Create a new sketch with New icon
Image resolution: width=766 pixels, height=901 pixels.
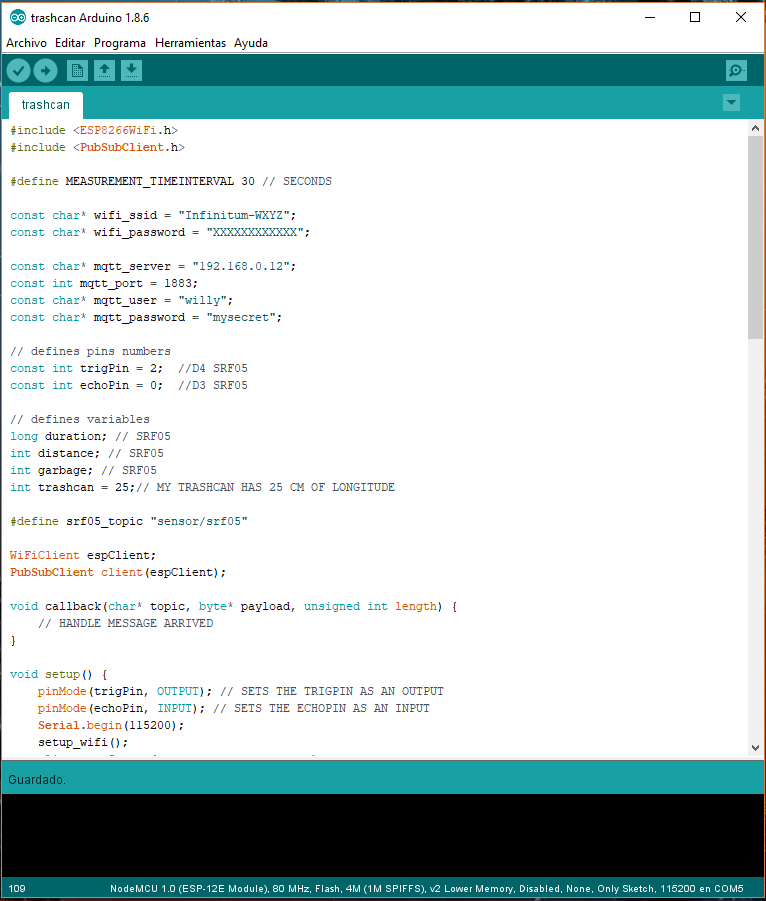click(77, 70)
